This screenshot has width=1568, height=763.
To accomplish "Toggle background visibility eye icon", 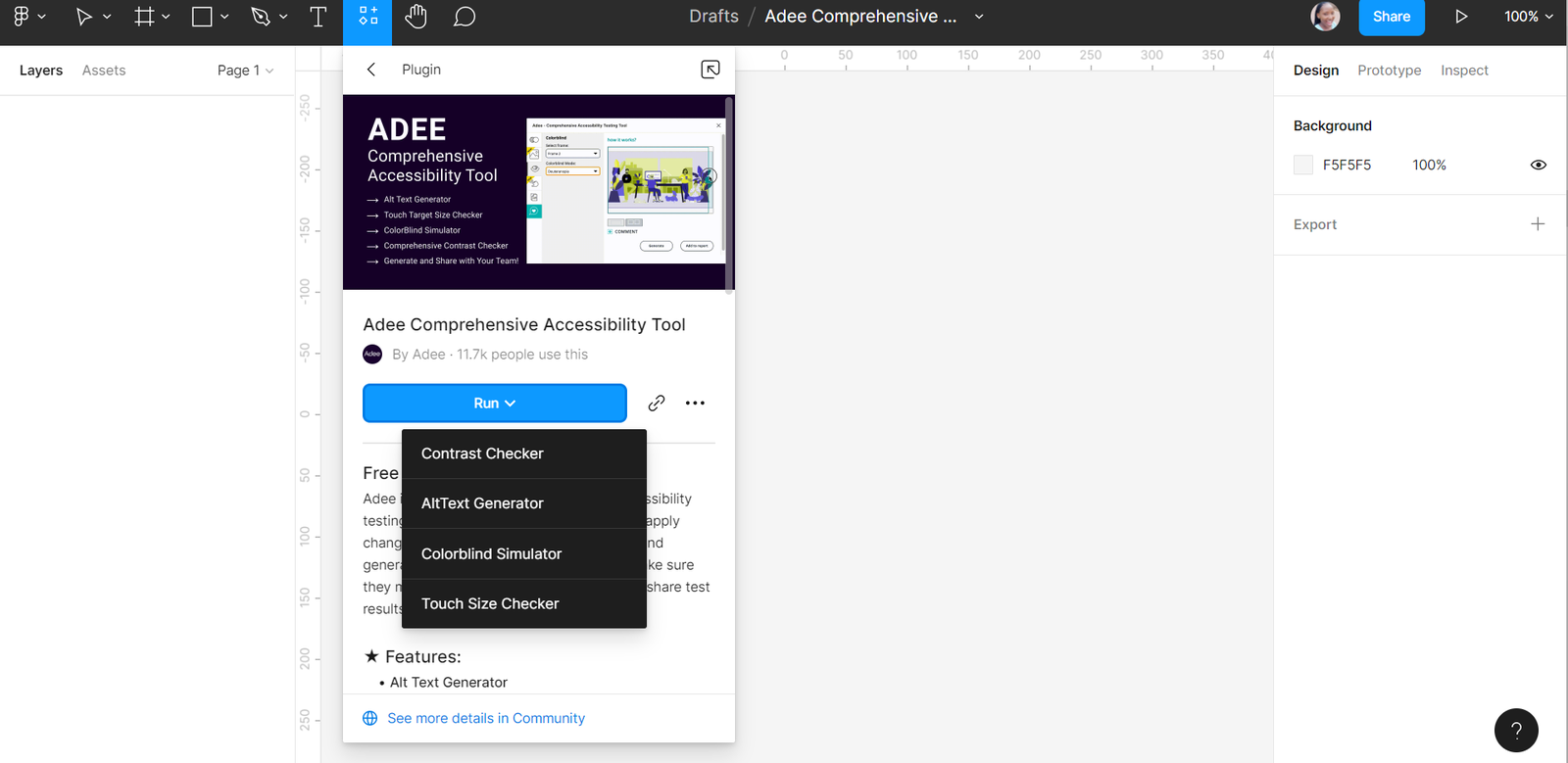I will tap(1538, 165).
